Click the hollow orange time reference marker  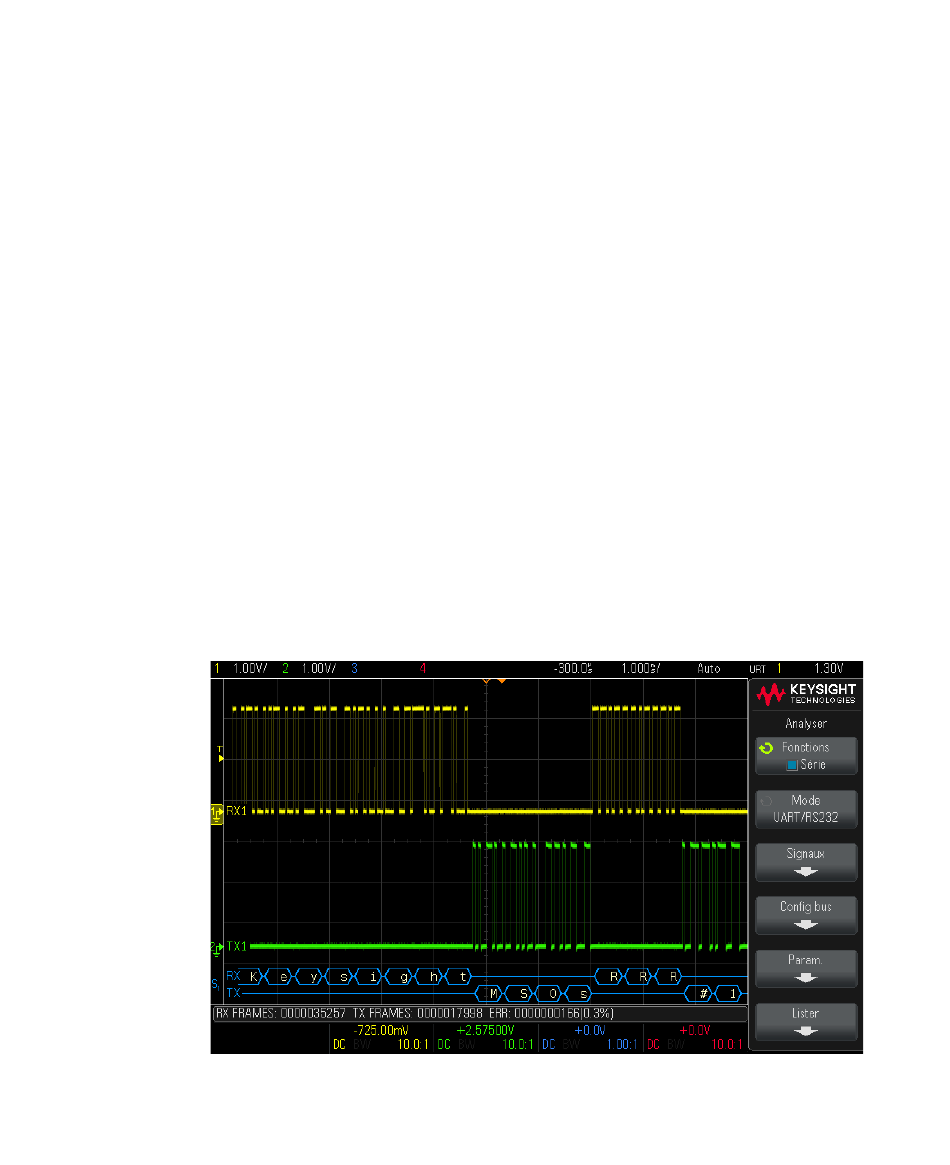[x=486, y=680]
